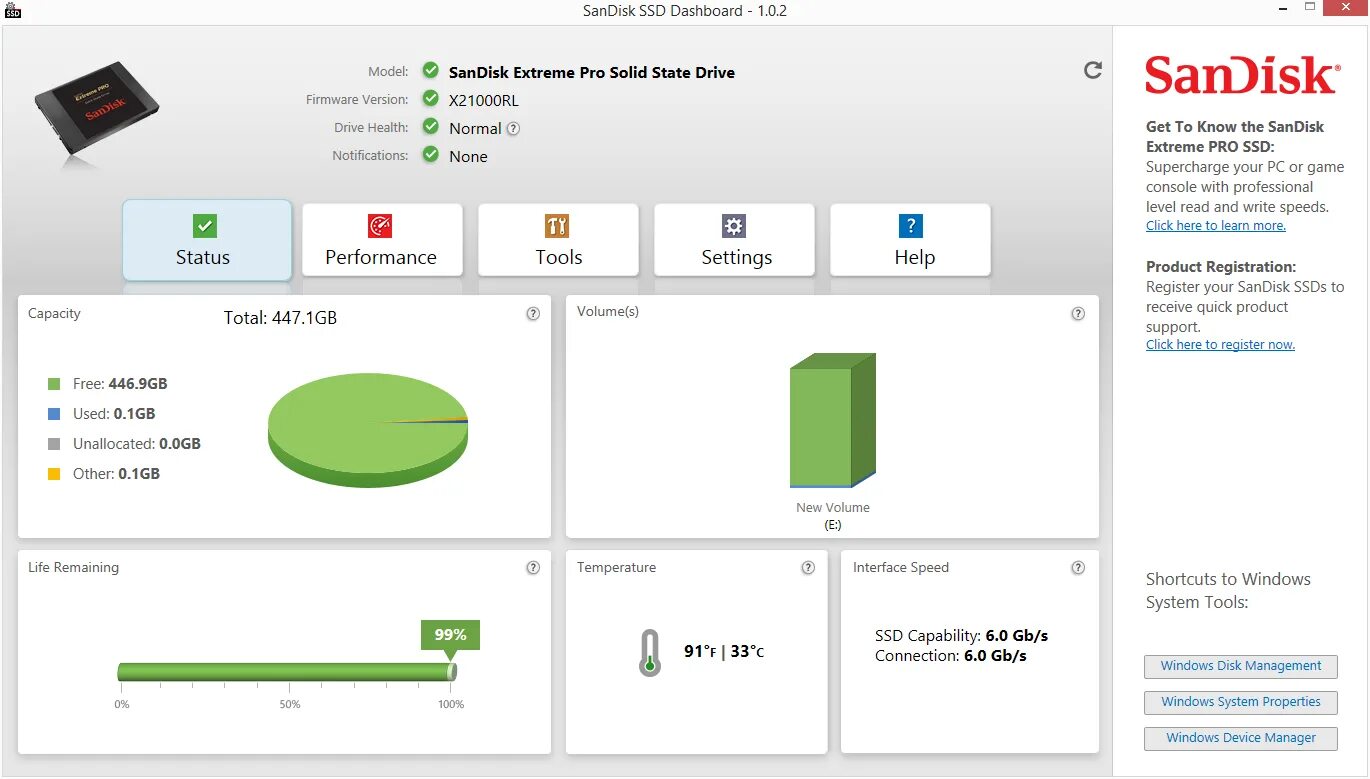The width and height of the screenshot is (1370, 779).
Task: Click the temperature reading '91°F | 33°C'
Action: click(724, 651)
